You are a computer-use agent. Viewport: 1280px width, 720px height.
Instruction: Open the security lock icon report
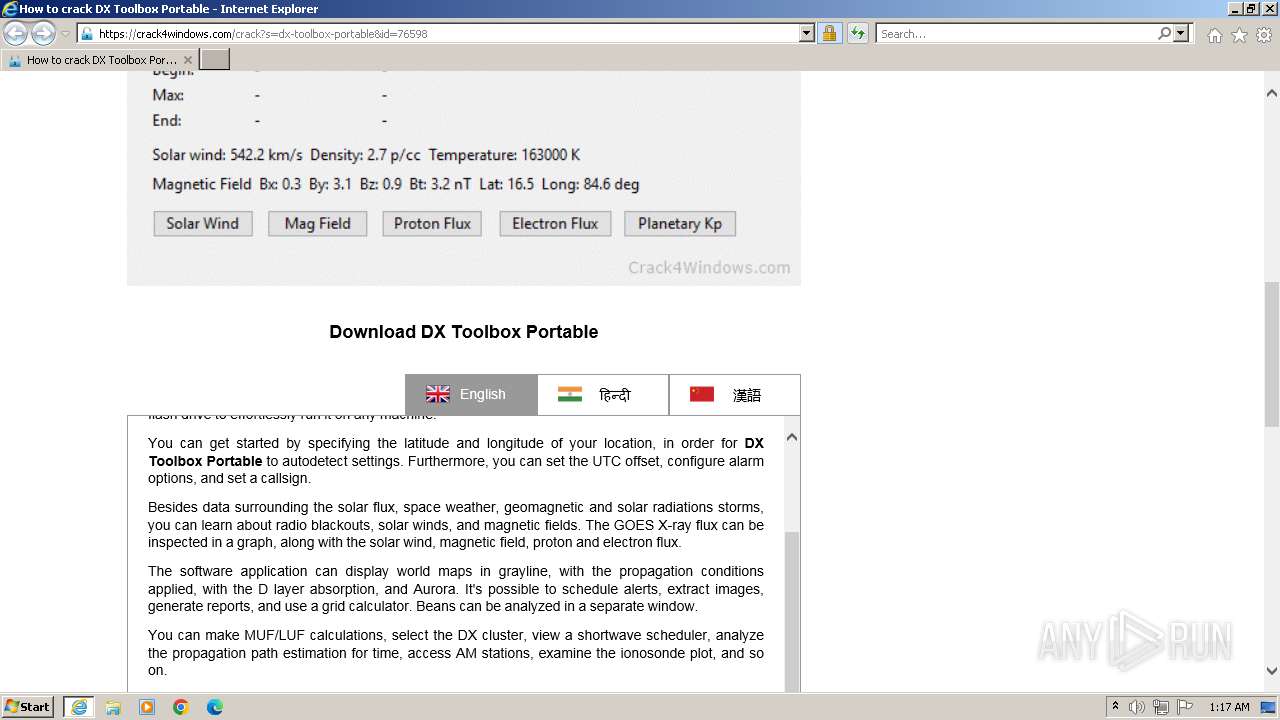click(829, 33)
